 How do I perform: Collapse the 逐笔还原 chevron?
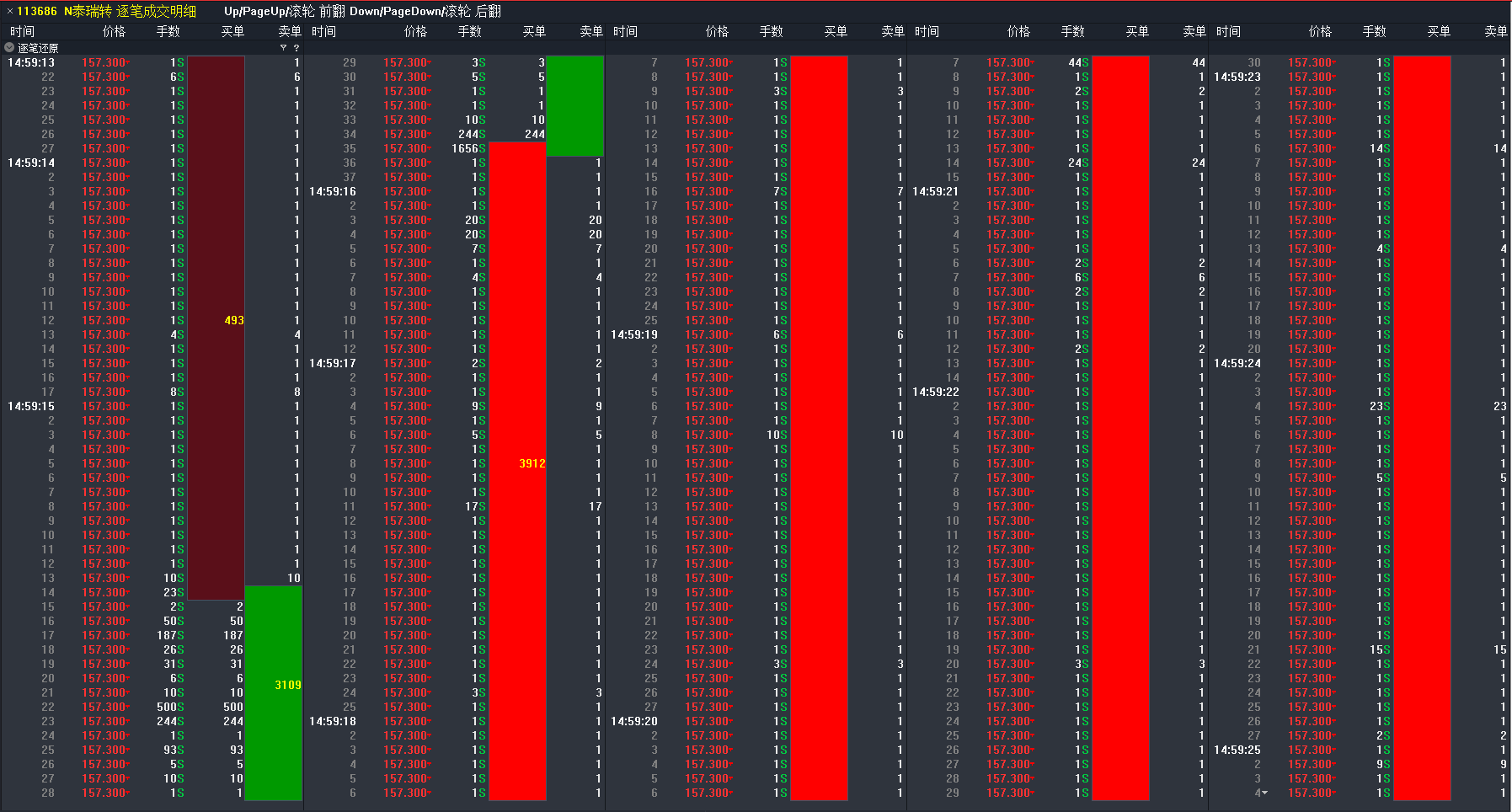click(9, 48)
